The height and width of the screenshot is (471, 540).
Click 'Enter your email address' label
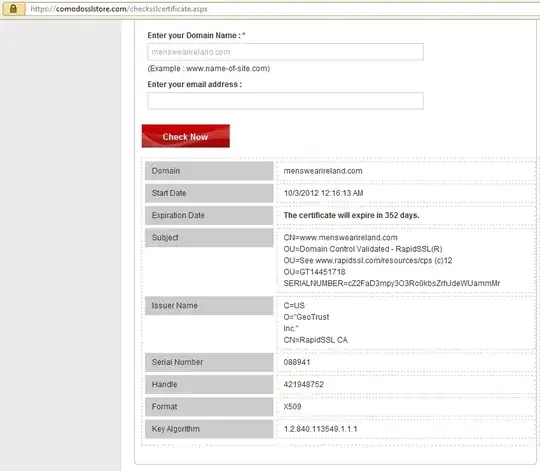tap(195, 84)
